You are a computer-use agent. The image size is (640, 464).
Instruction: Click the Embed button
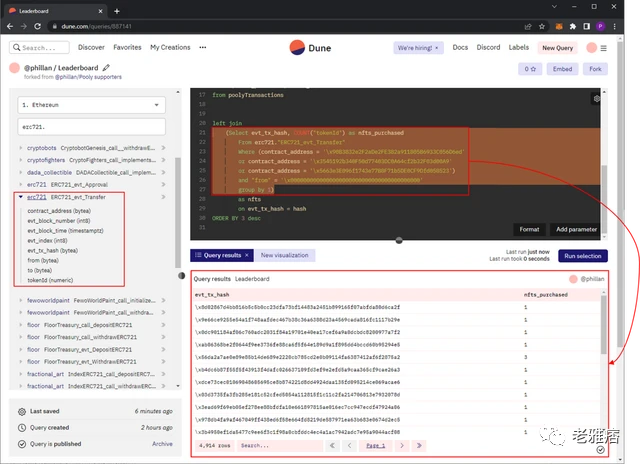pos(562,69)
